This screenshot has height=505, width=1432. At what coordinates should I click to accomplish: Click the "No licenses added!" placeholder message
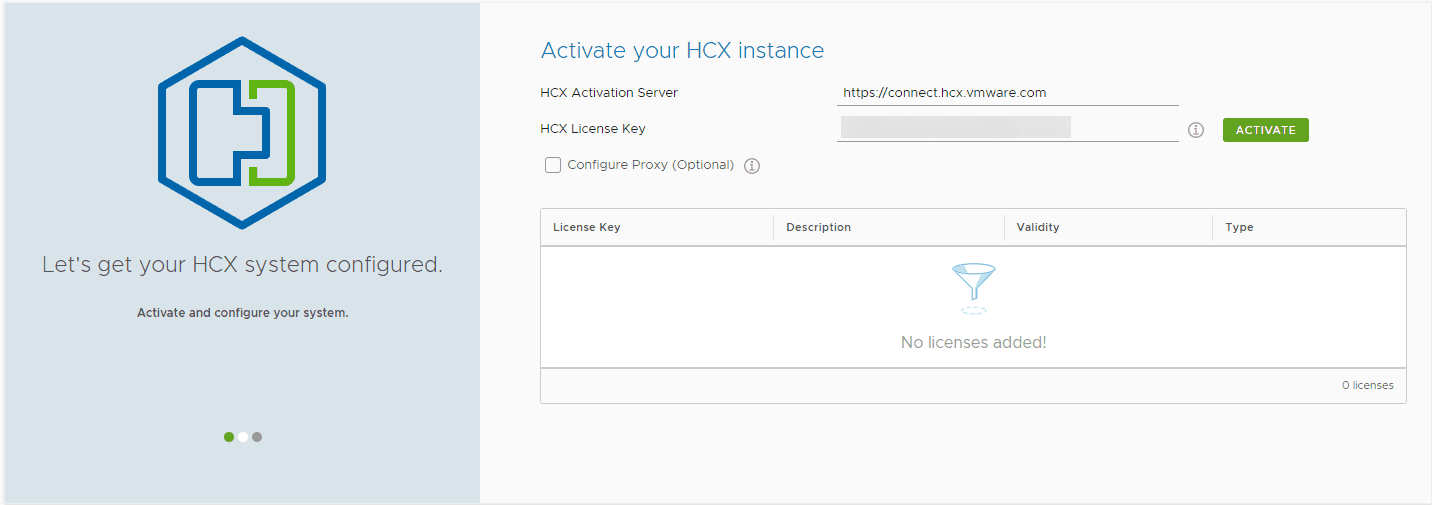point(973,342)
